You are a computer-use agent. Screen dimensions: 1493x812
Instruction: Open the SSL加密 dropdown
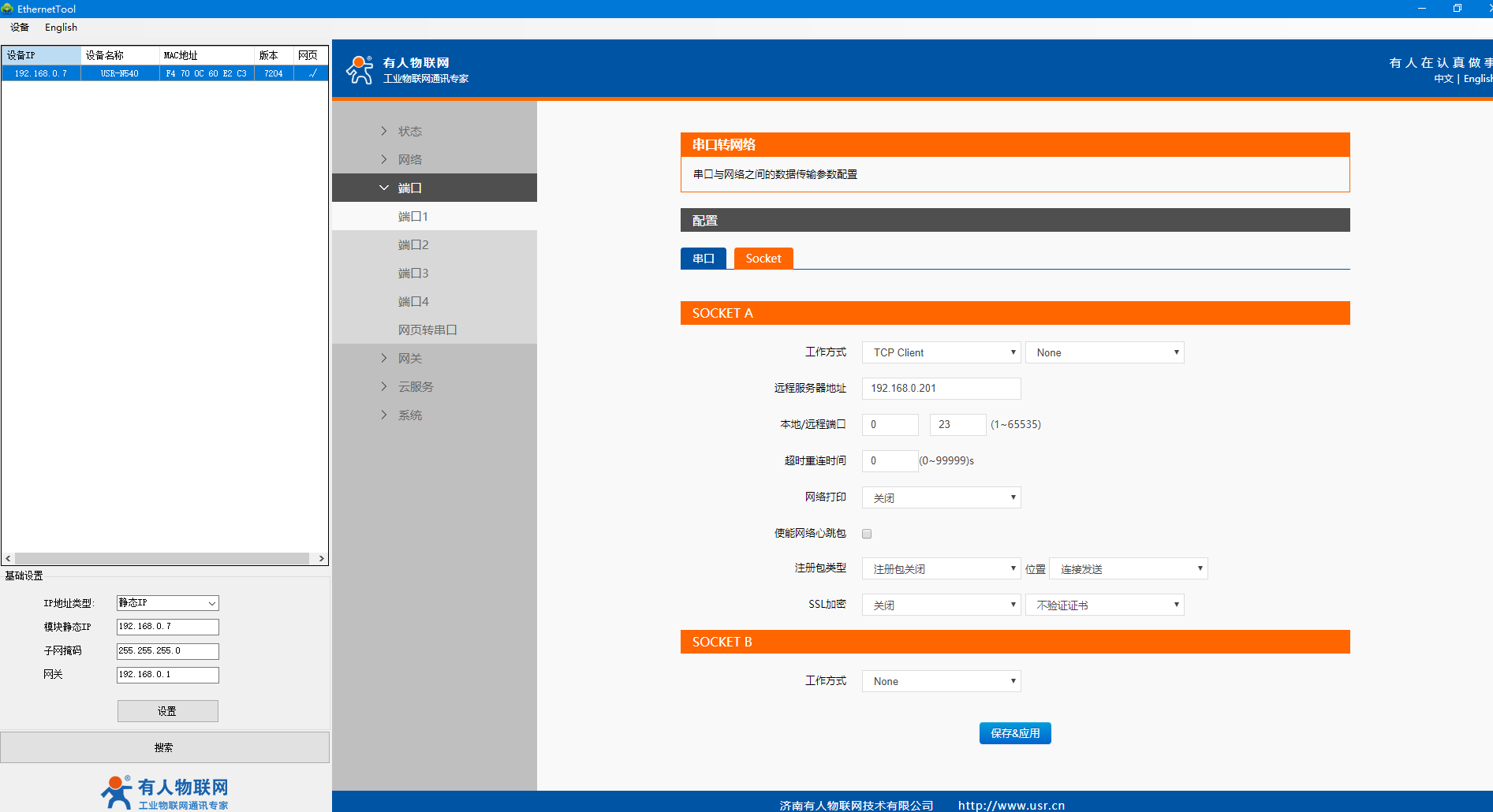pos(941,605)
